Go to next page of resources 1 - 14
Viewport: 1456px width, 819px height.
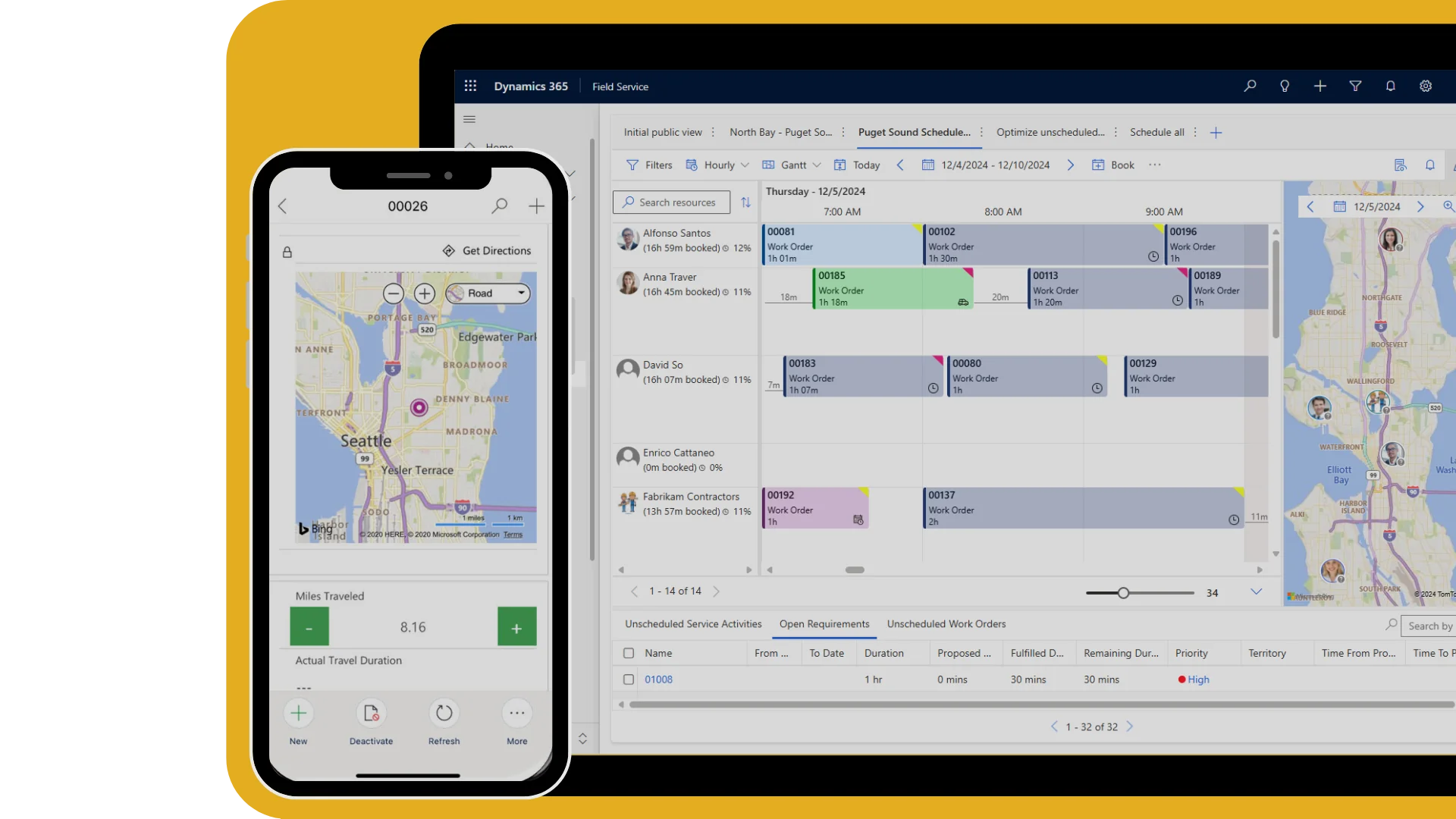pos(716,591)
